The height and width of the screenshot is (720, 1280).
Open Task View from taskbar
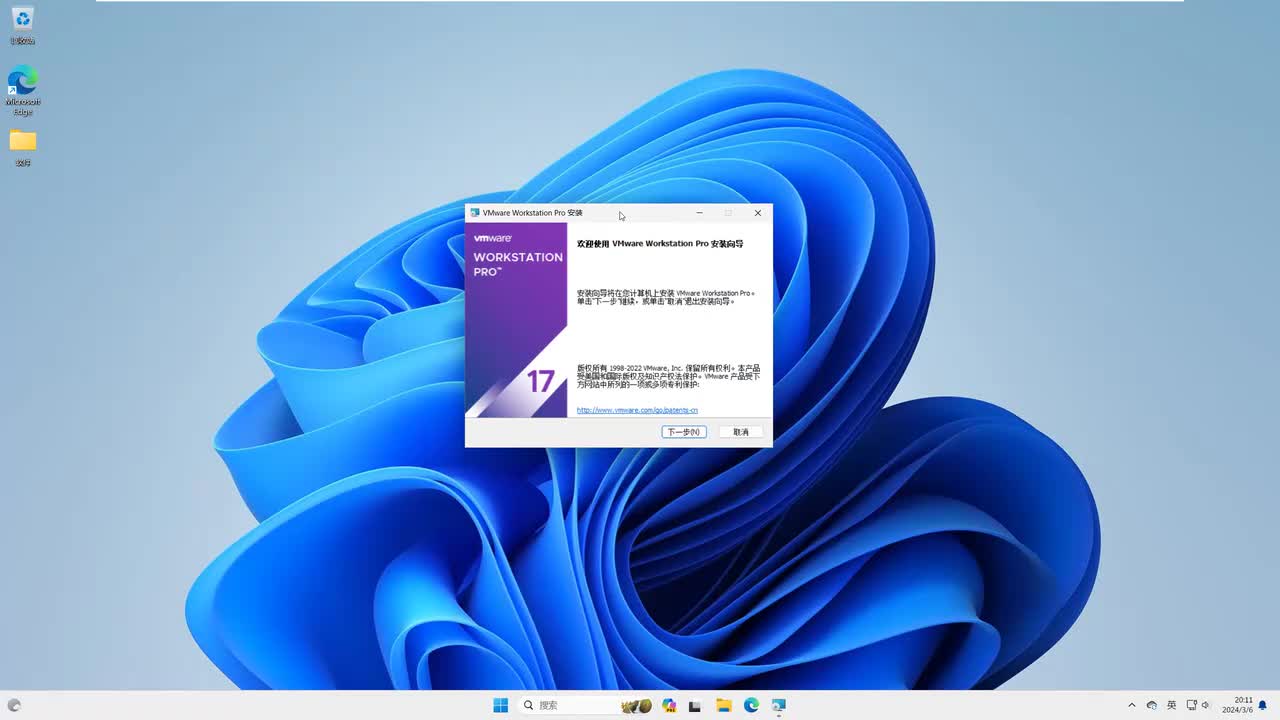point(695,705)
